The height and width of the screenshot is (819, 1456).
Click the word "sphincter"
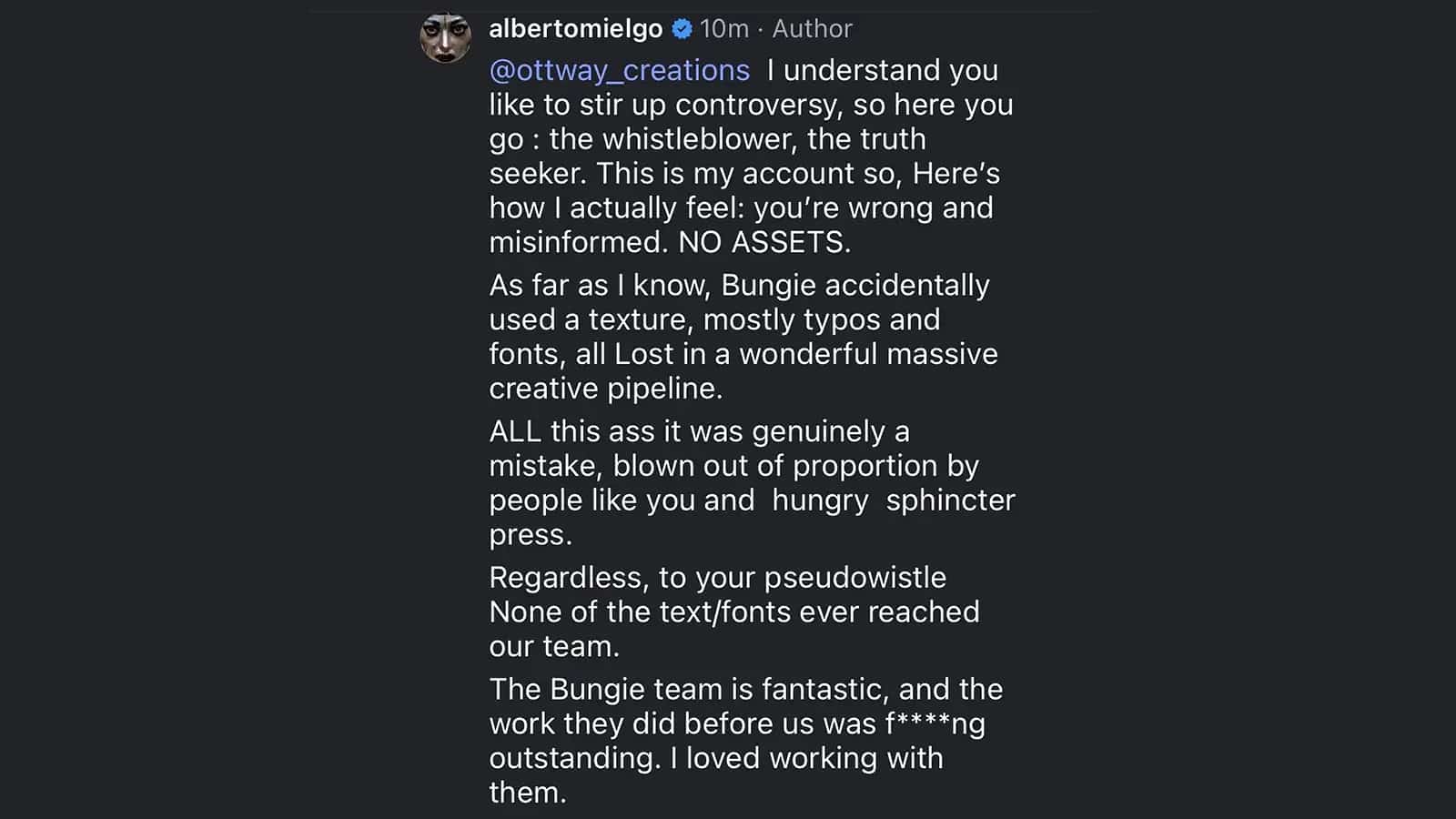950,500
